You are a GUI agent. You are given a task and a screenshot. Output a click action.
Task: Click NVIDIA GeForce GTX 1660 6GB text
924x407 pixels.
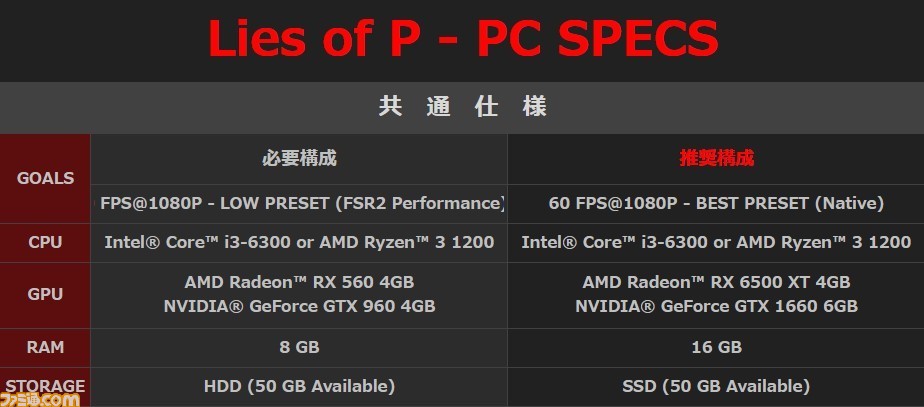coord(717,306)
